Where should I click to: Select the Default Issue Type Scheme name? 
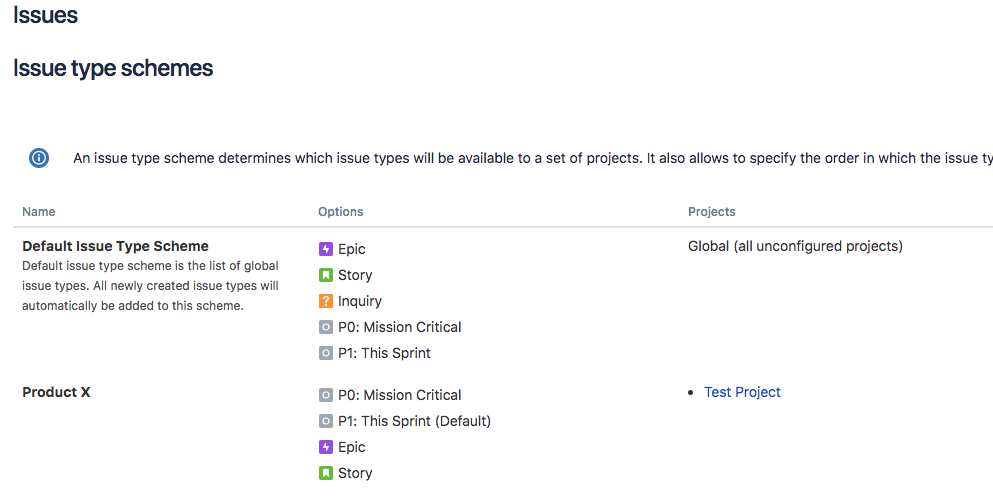(115, 246)
